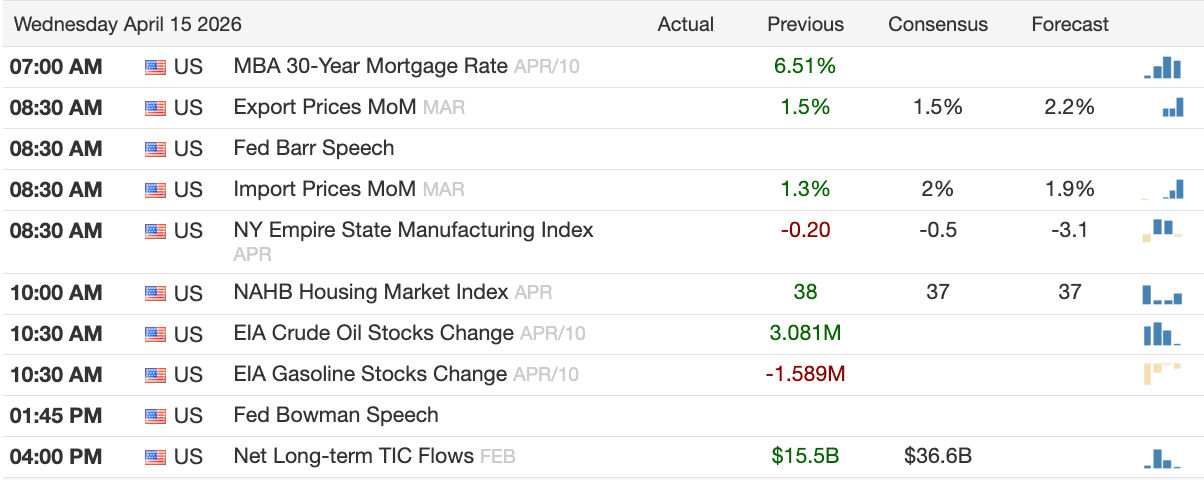Click the Consensus column header
The image size is (1204, 480).
(x=937, y=24)
